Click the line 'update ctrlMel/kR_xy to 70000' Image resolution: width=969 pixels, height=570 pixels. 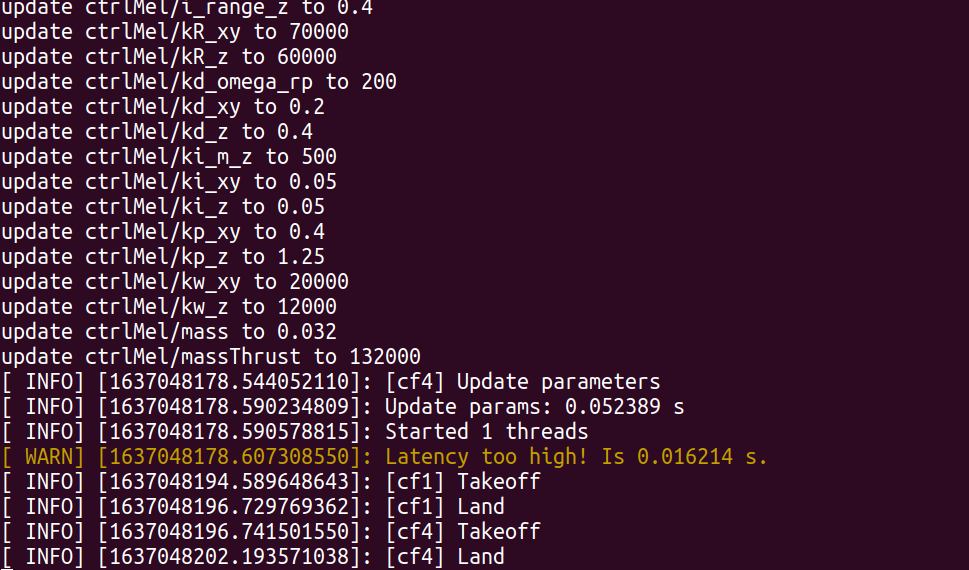tap(175, 32)
